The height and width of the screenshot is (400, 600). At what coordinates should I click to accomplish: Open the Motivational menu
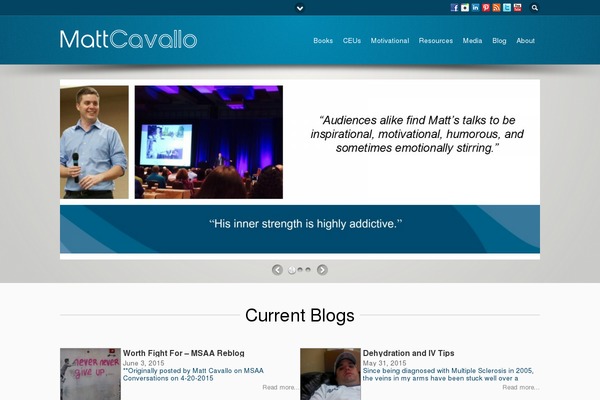tap(390, 41)
